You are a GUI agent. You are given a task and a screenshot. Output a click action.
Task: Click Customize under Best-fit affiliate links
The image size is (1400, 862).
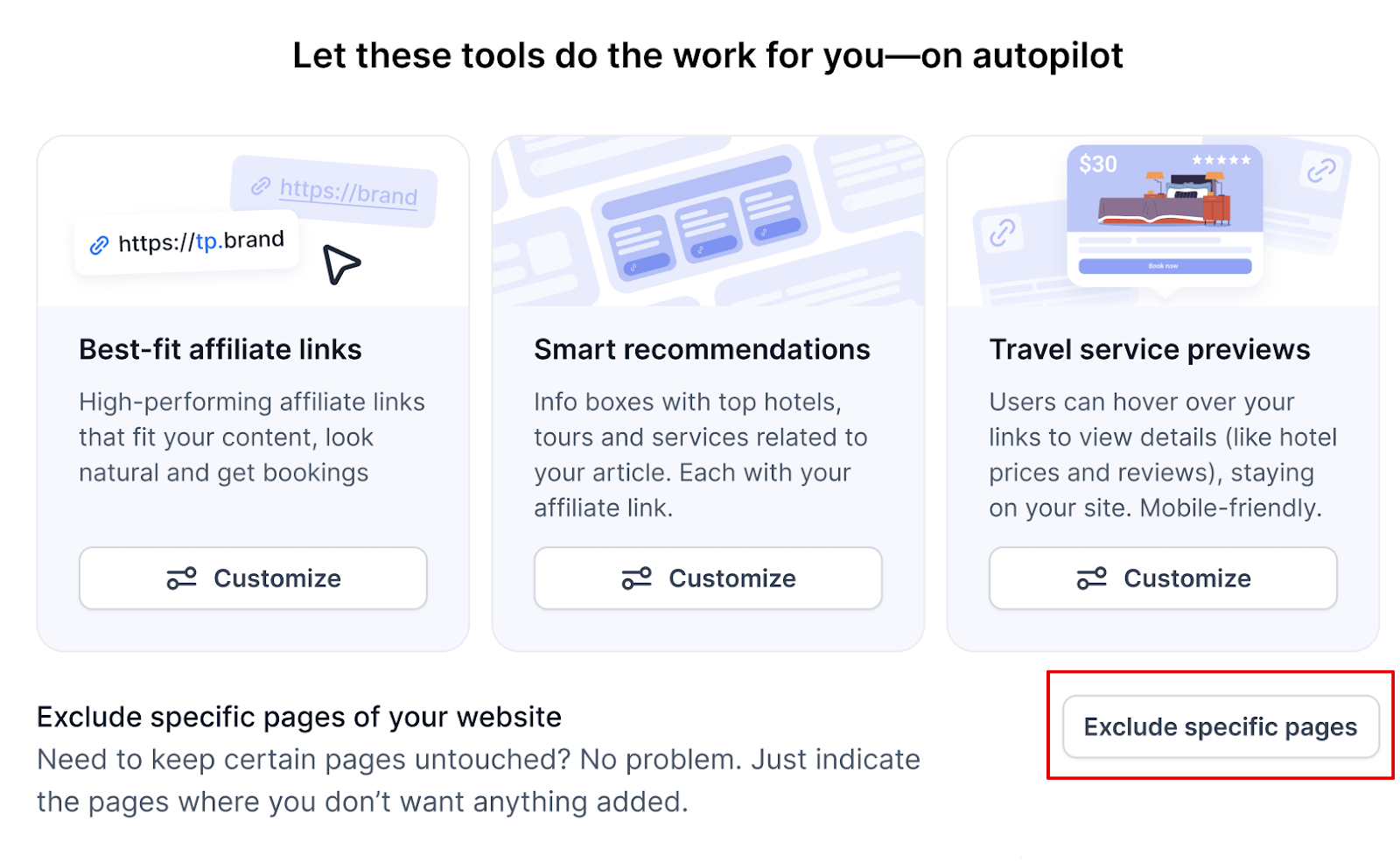253,578
